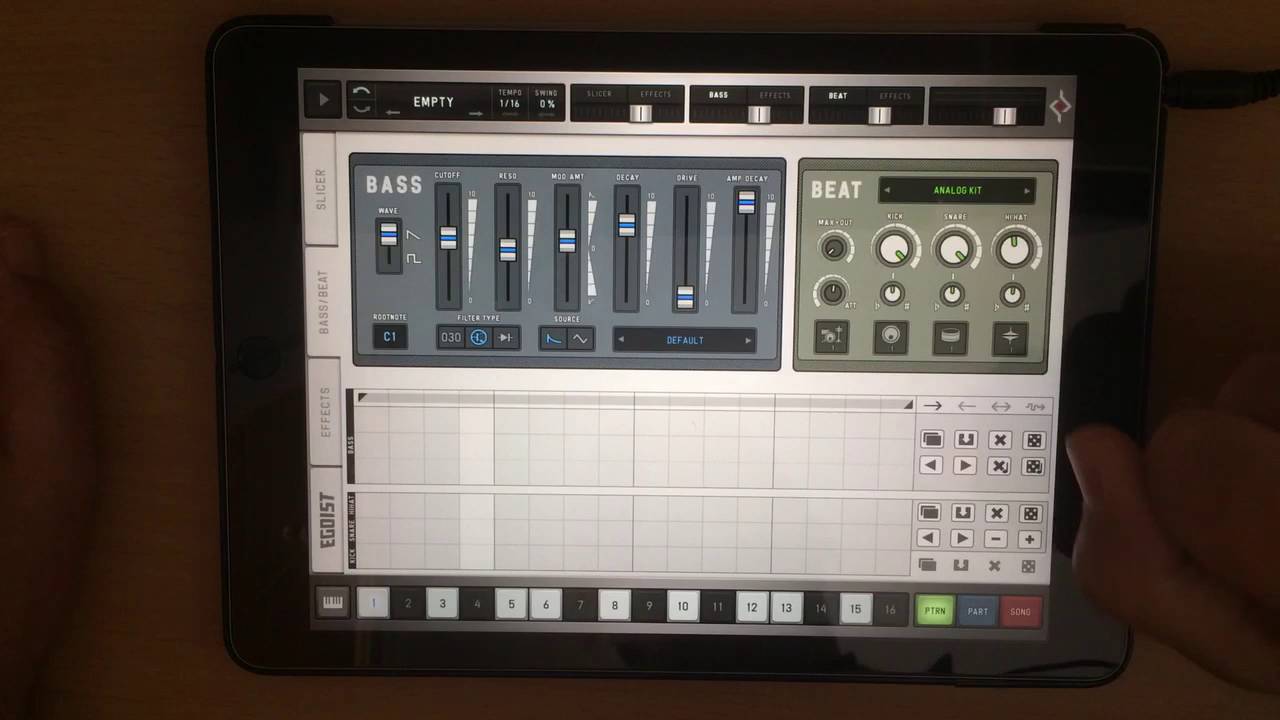Select the circular filter type icon
1280x720 pixels.
click(x=479, y=338)
